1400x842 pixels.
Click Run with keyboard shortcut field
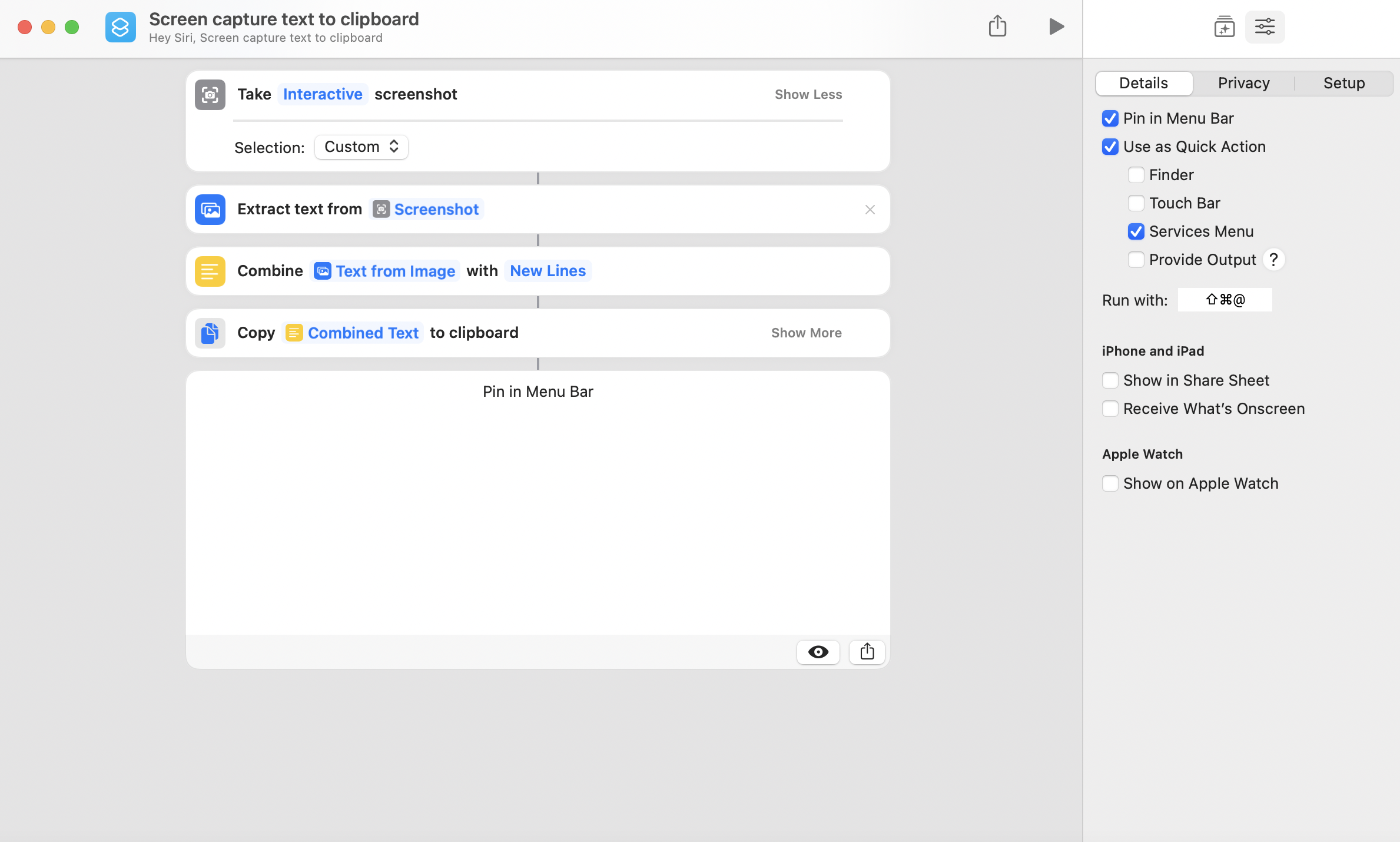coord(1225,300)
